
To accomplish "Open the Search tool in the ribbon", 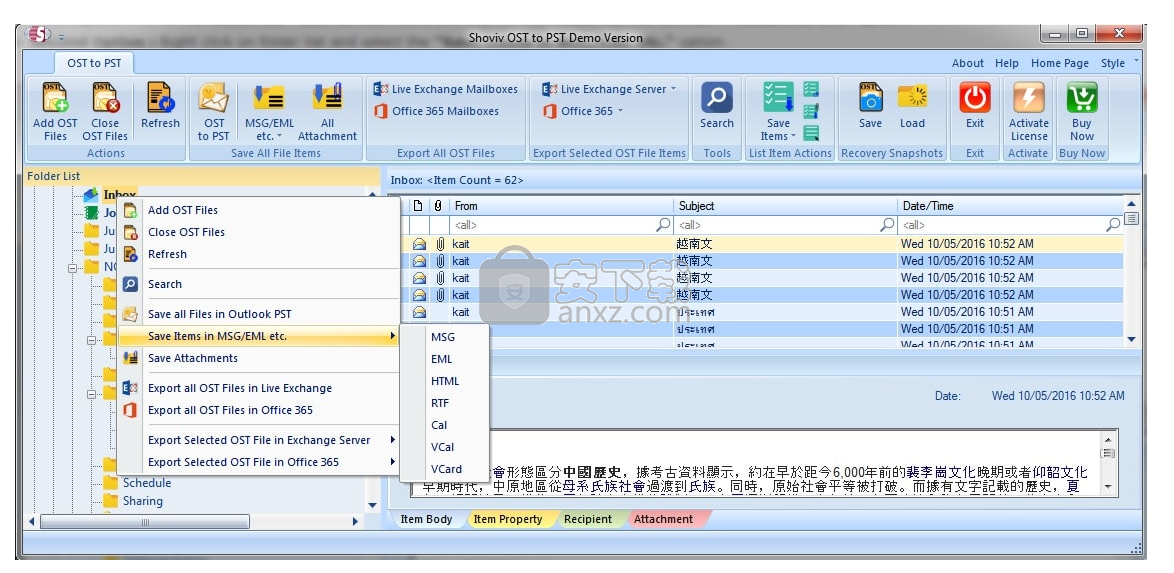I will click(717, 106).
